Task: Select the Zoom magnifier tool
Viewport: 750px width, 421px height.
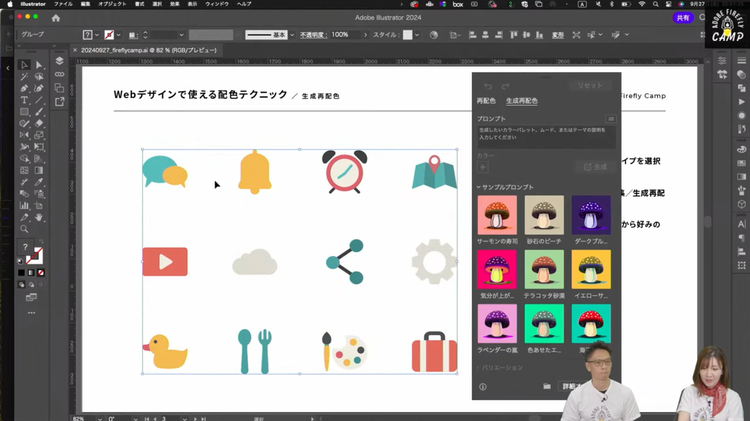Action: click(x=25, y=229)
